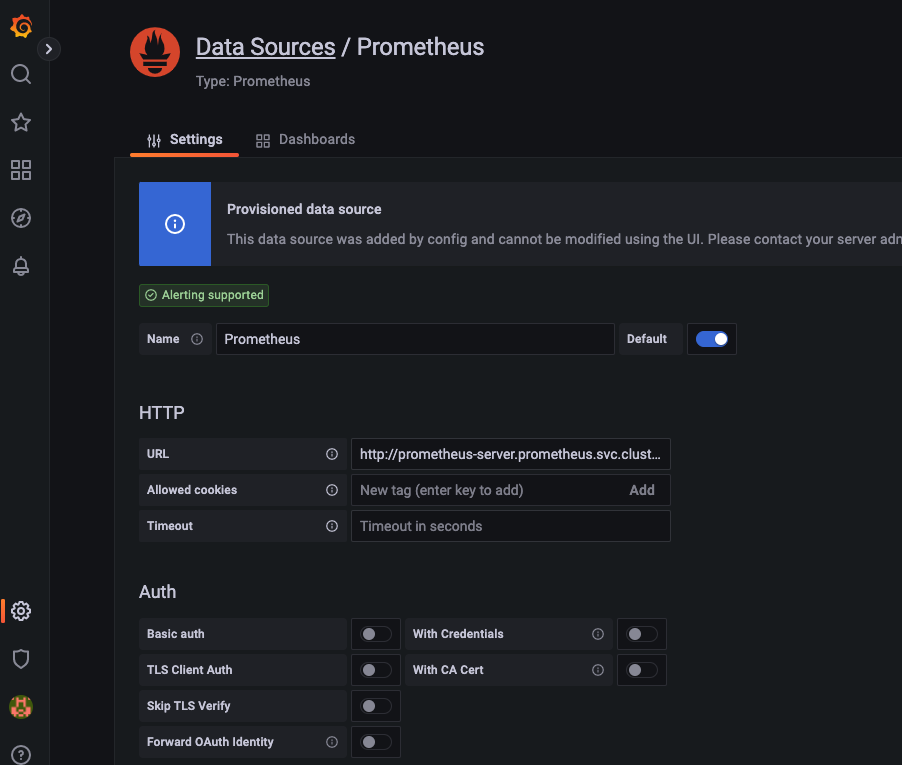Image resolution: width=902 pixels, height=765 pixels.
Task: Switch to the Dashboards tab
Action: (x=305, y=140)
